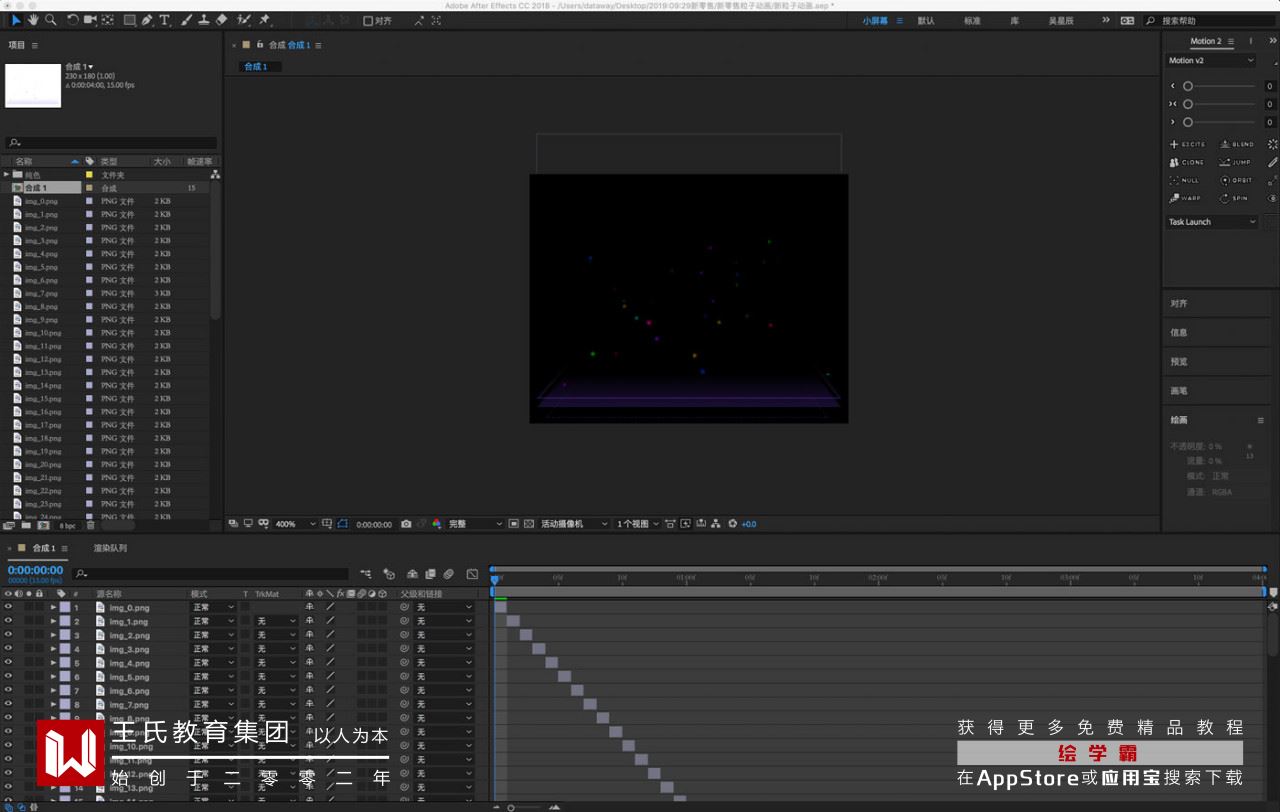Image resolution: width=1280 pixels, height=812 pixels.
Task: Select the Brush tool
Action: pyautogui.click(x=186, y=20)
